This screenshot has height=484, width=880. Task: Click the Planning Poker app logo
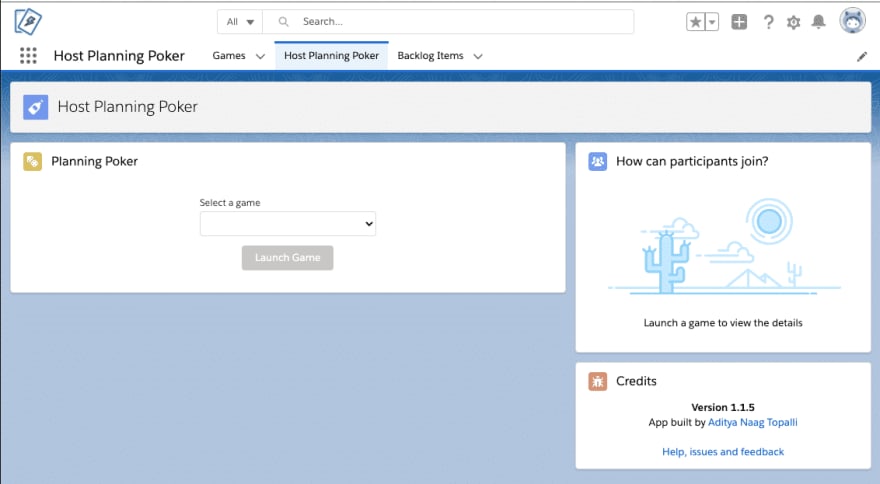pyautogui.click(x=28, y=22)
